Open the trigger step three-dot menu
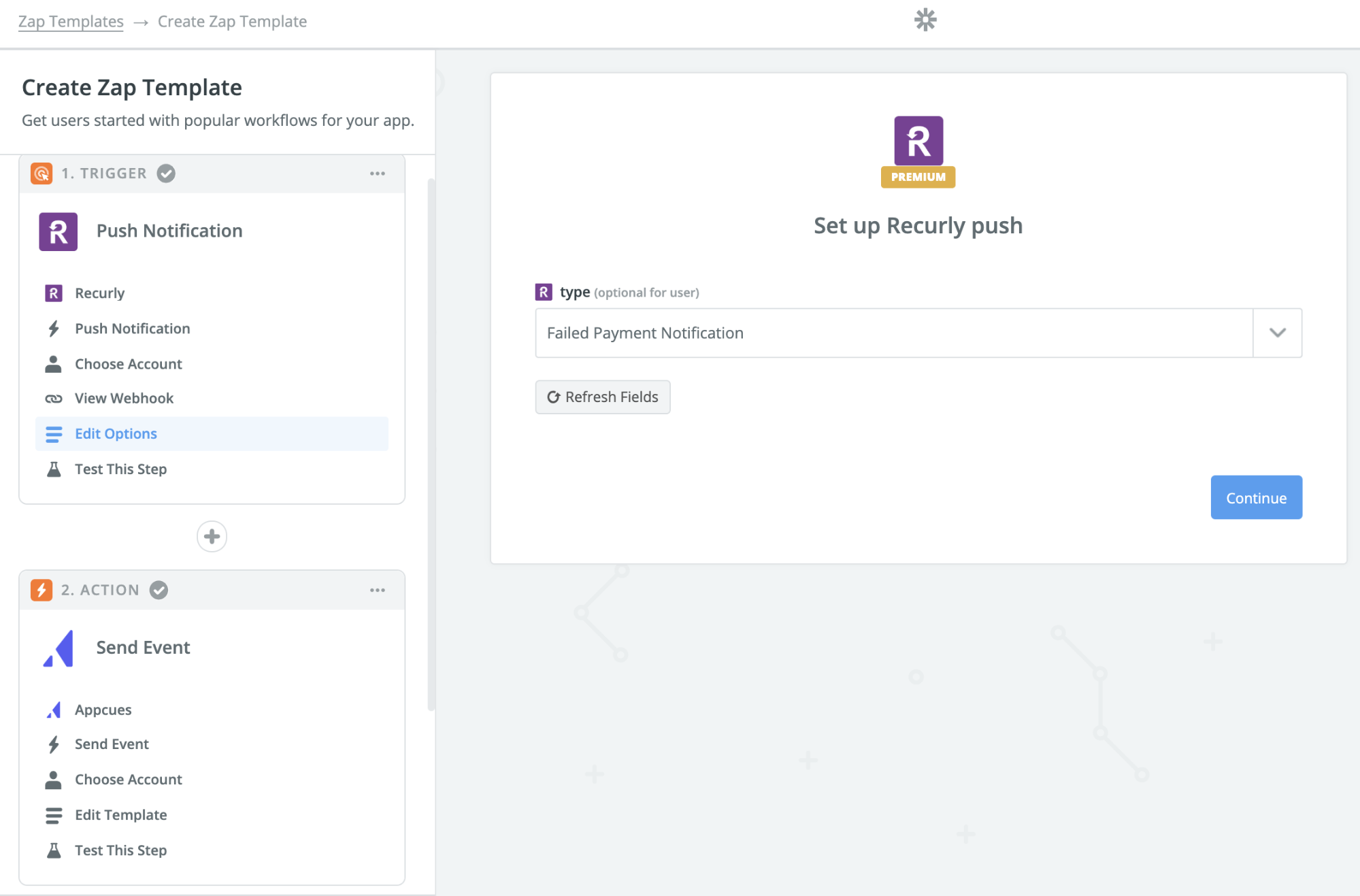This screenshot has width=1360, height=896. pyautogui.click(x=378, y=173)
